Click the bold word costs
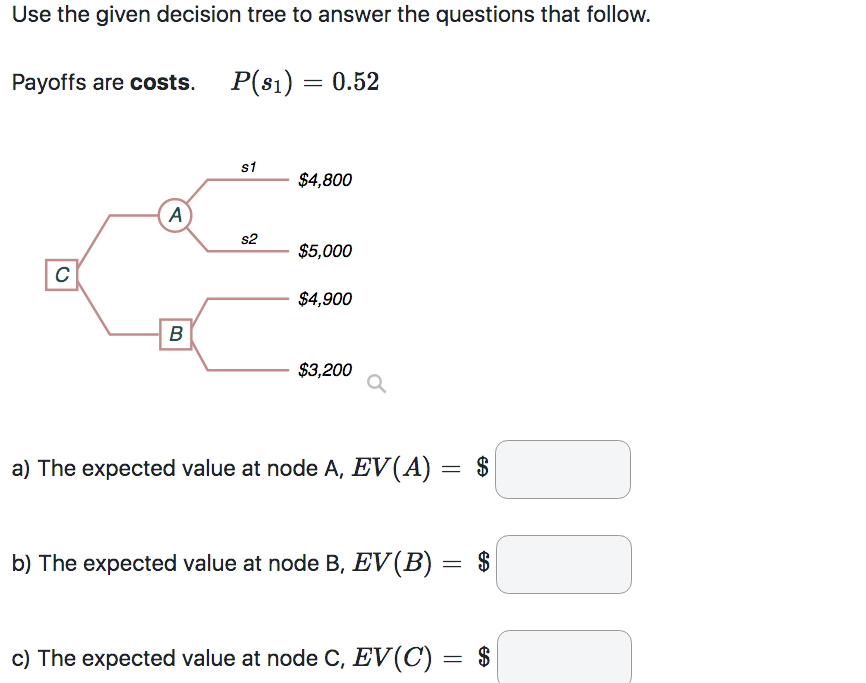This screenshot has height=683, width=866. [x=160, y=82]
